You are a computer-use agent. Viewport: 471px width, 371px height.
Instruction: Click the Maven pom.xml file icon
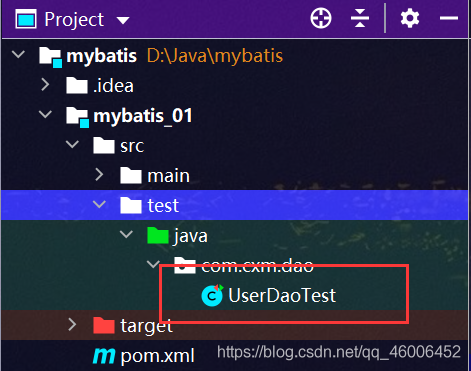104,356
